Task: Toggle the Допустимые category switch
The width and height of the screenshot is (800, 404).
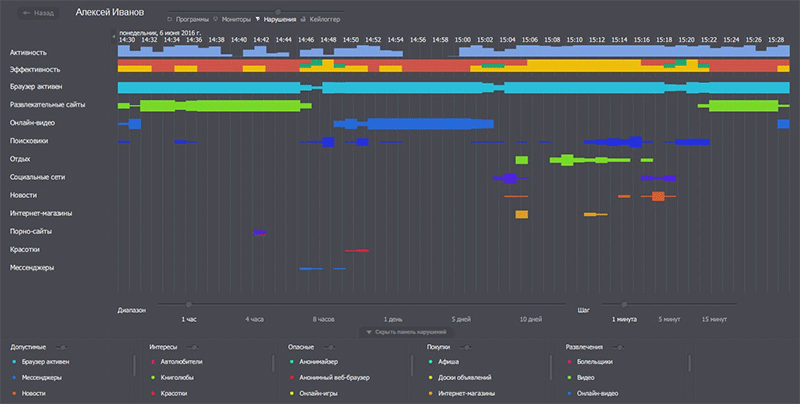Action: click(61, 347)
